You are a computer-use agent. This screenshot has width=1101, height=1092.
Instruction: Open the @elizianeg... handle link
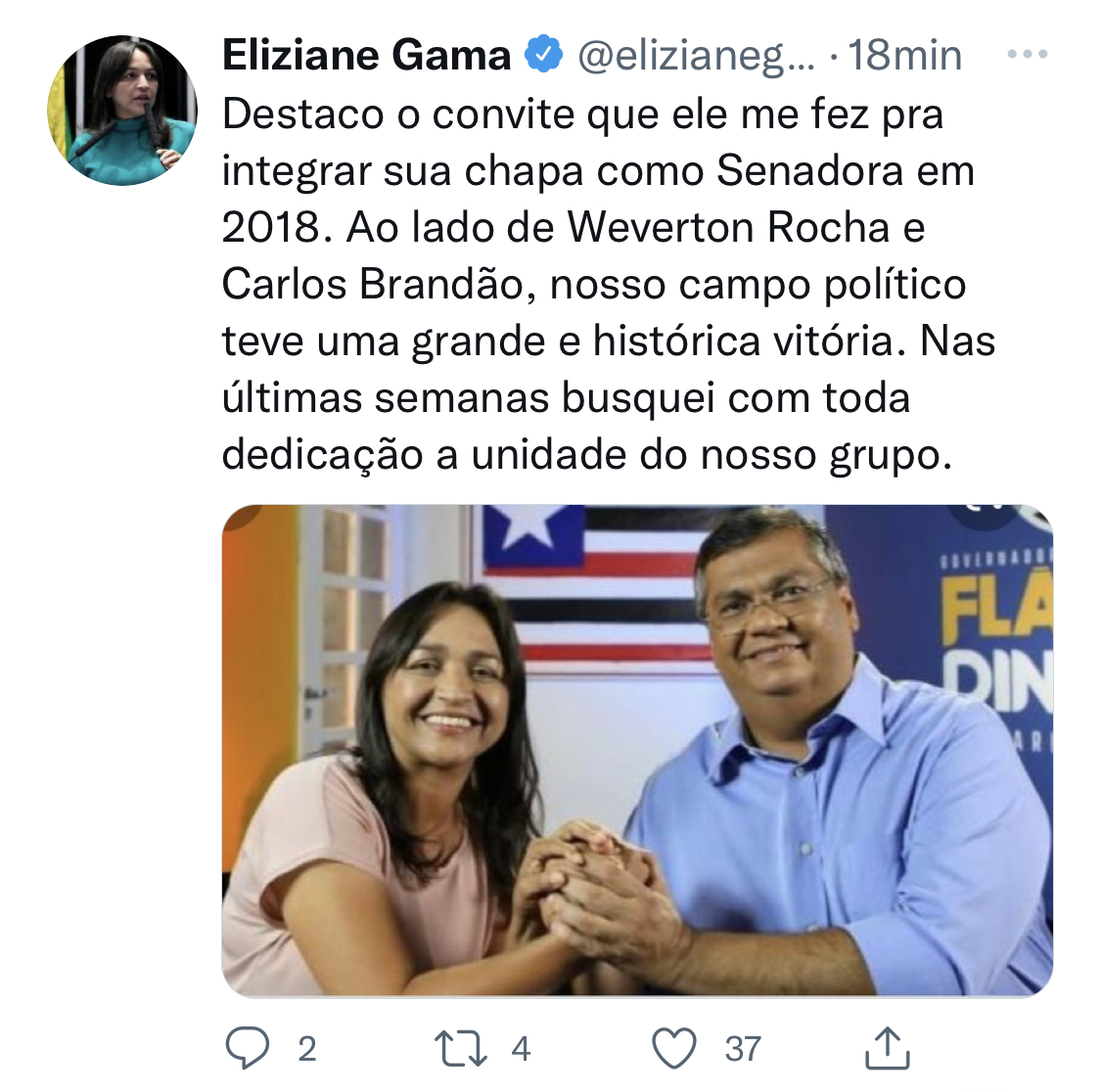pyautogui.click(x=696, y=56)
